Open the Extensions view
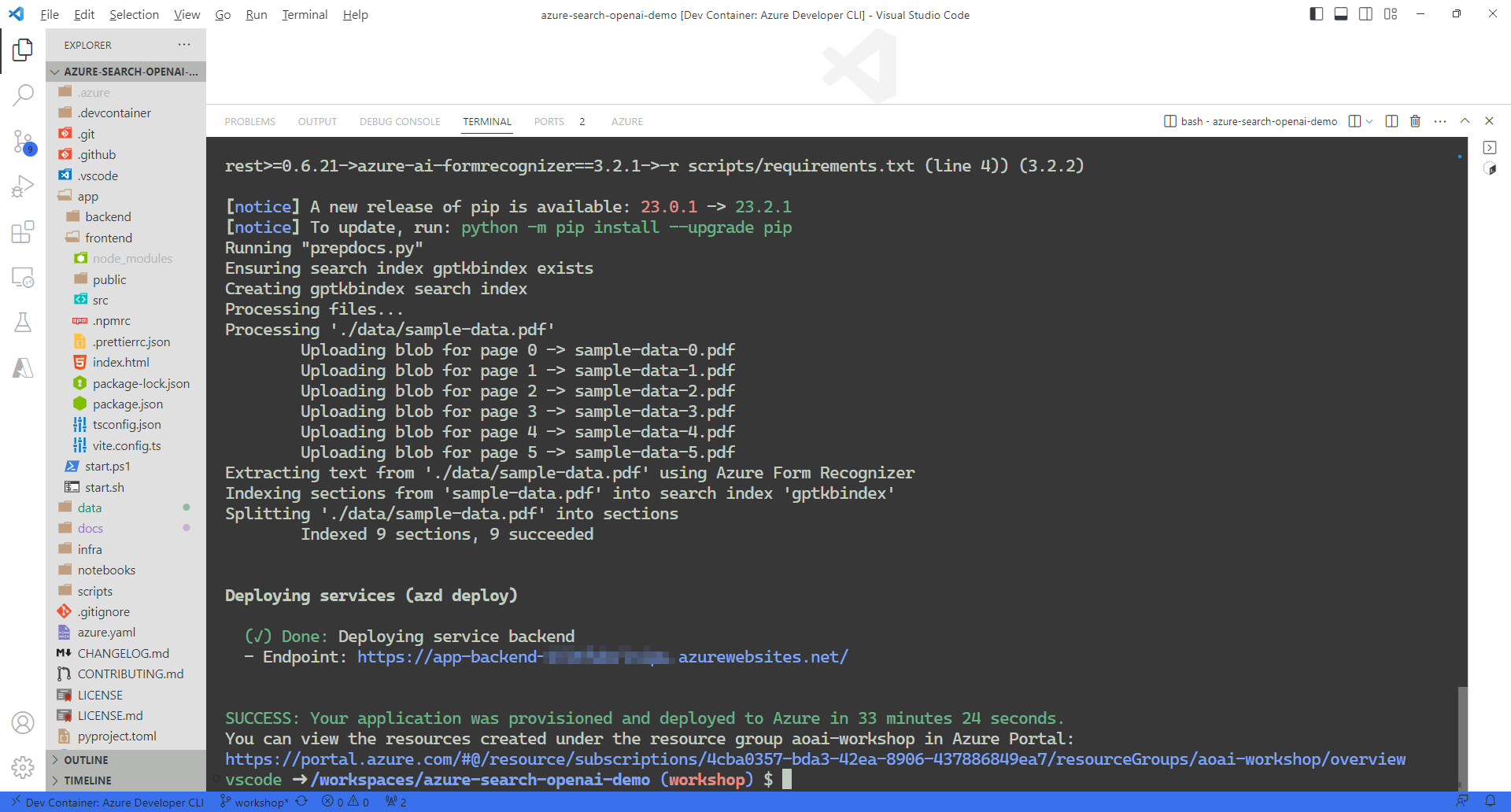 (x=23, y=232)
